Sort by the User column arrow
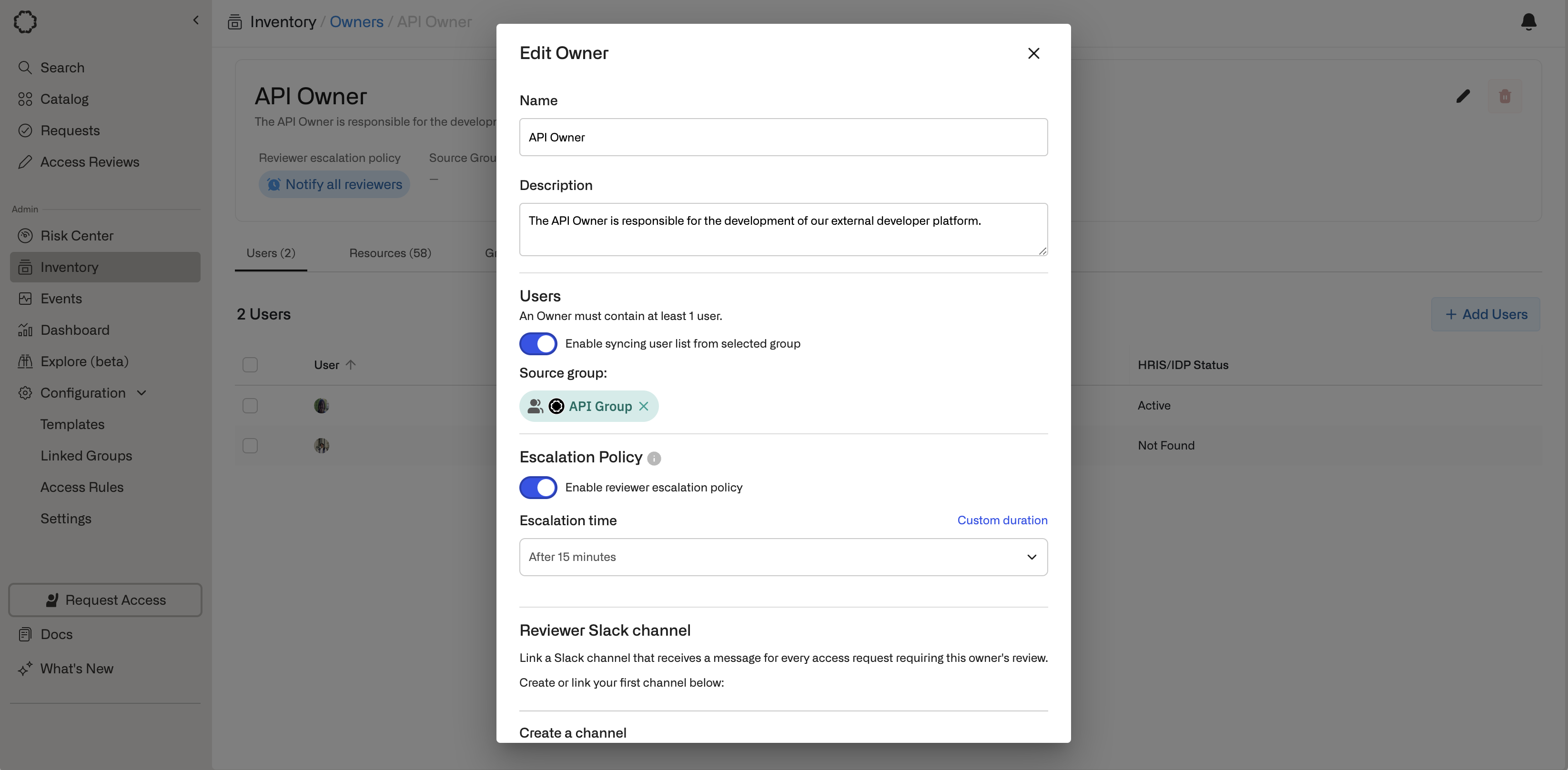This screenshot has height=770, width=1568. (351, 365)
